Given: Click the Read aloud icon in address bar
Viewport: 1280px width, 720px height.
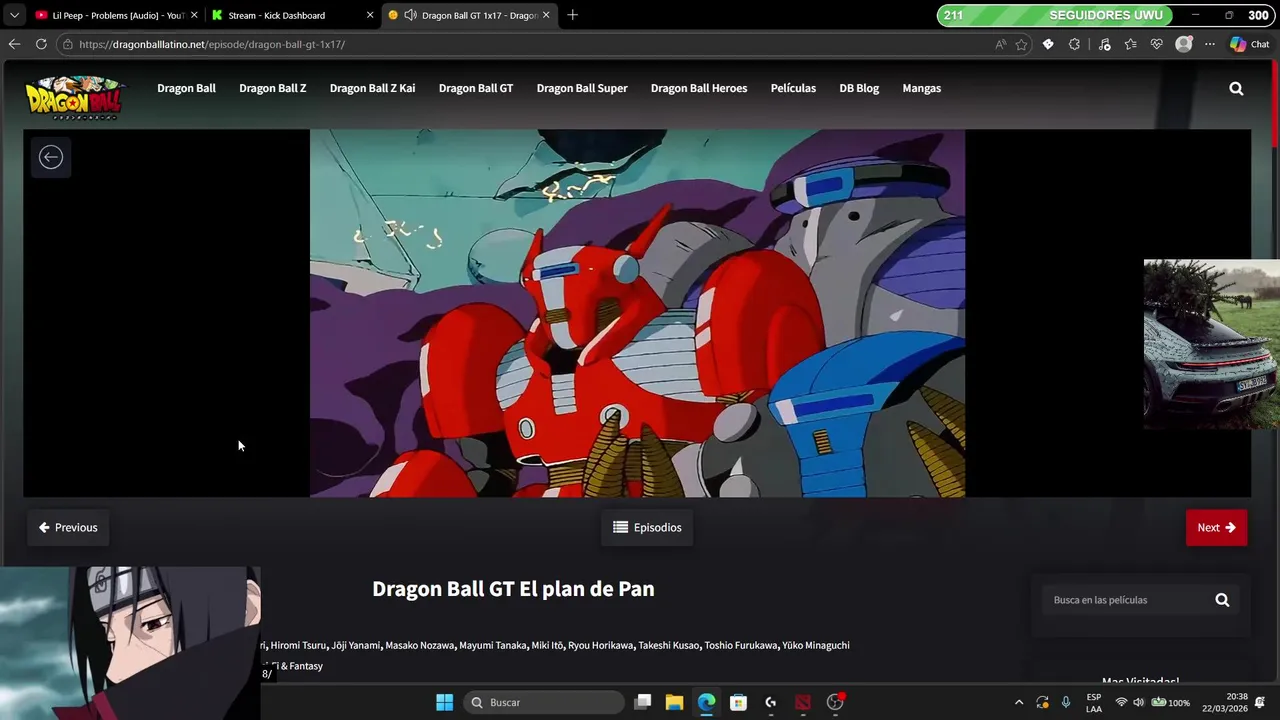Looking at the screenshot, I should (x=1000, y=44).
